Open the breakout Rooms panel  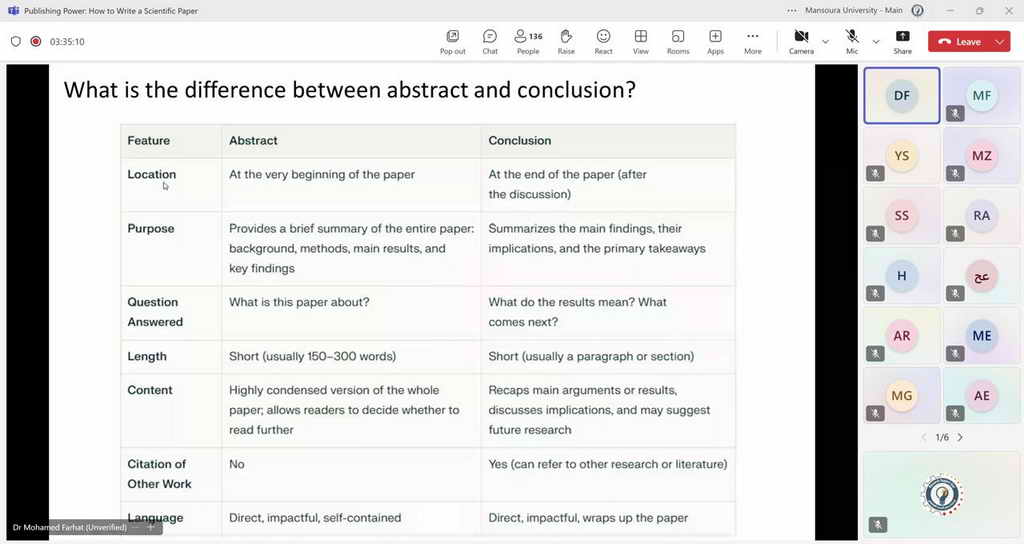pyautogui.click(x=678, y=42)
